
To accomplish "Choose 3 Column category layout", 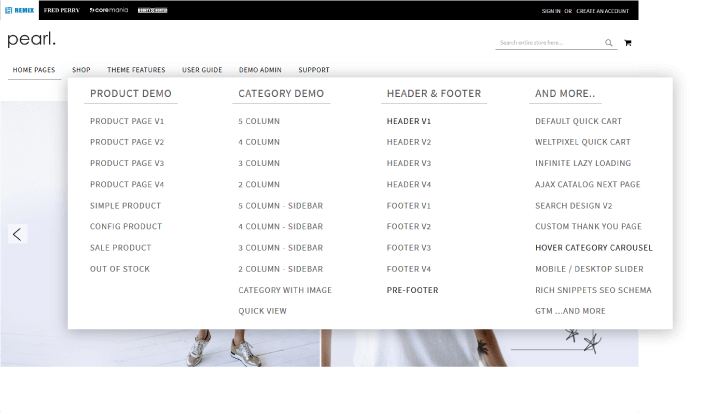I will [259, 163].
